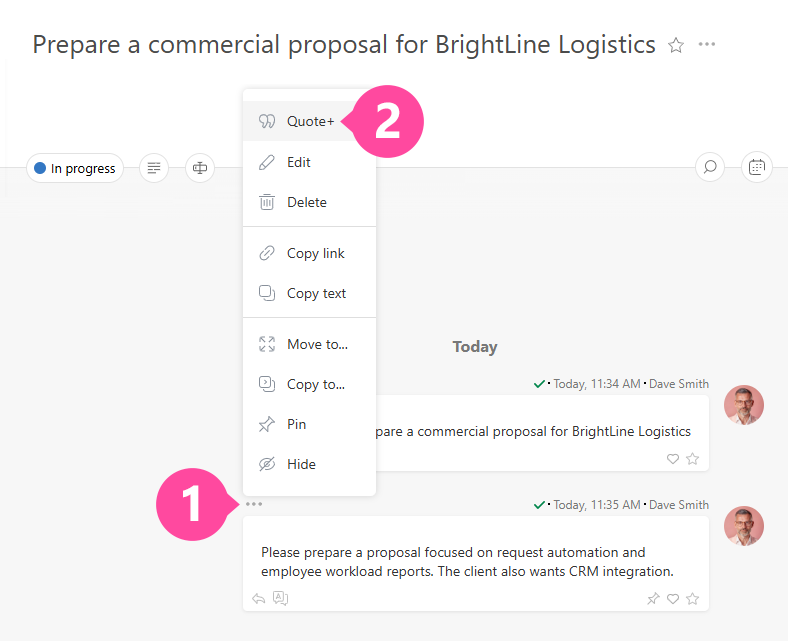Click Copy link menu entry
Viewport: 788px width, 641px height.
click(315, 253)
